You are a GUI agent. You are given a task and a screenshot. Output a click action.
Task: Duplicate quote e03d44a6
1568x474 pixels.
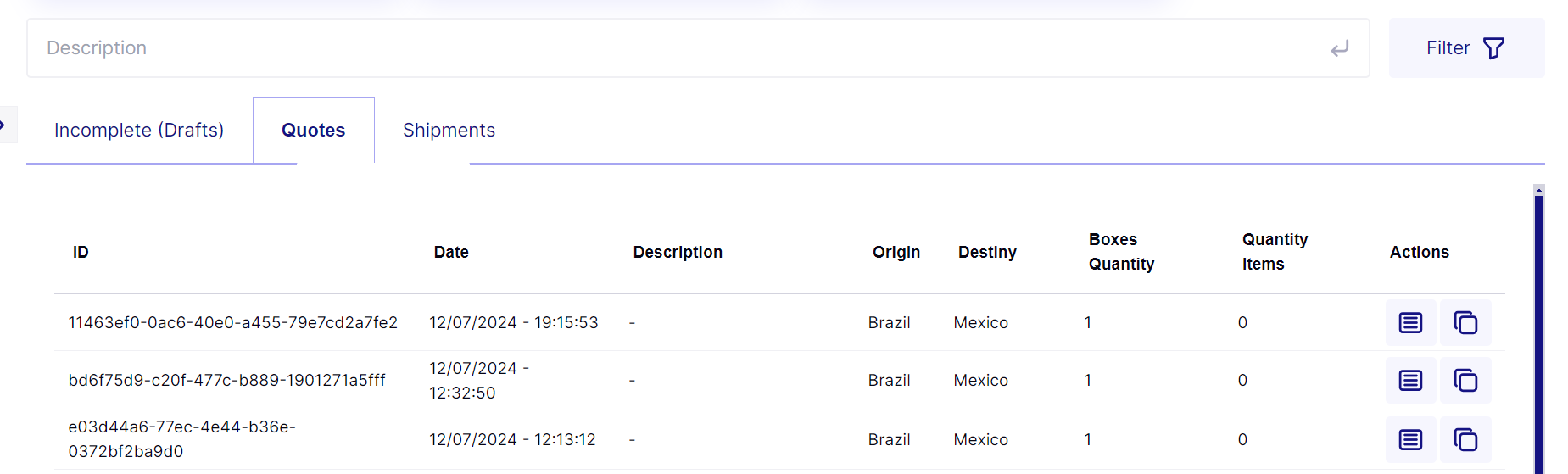(1465, 440)
